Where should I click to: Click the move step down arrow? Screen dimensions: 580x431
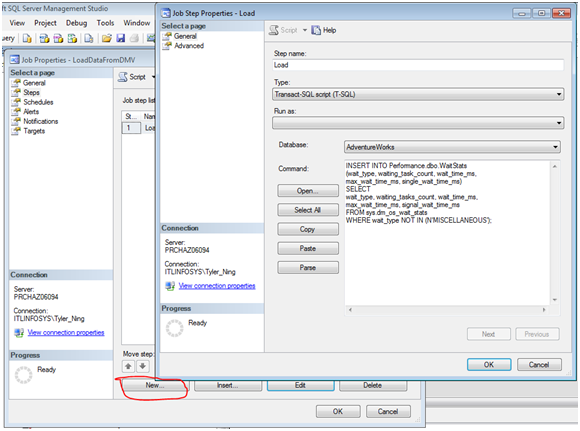click(x=142, y=366)
